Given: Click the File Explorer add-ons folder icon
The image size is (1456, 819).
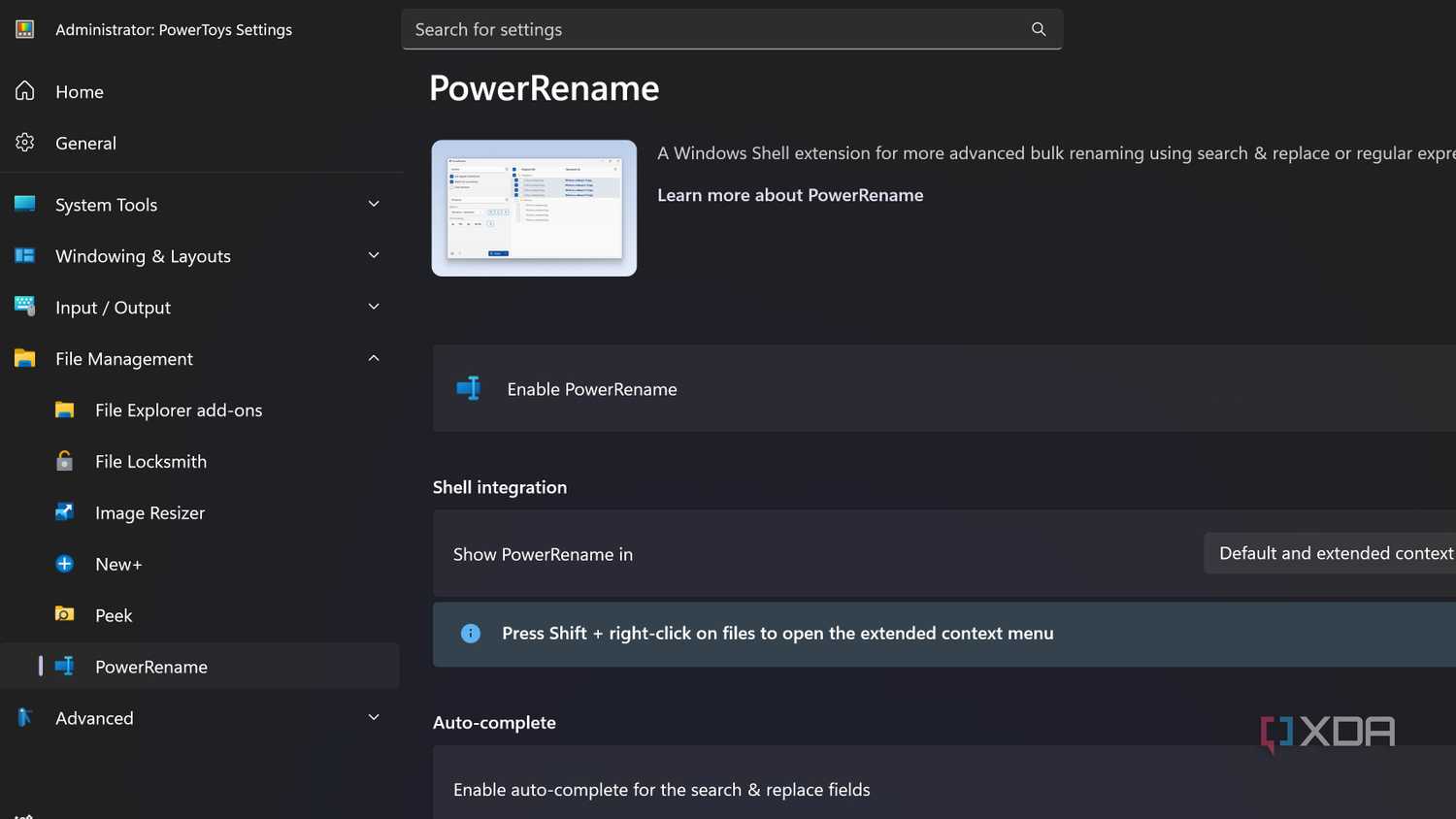Looking at the screenshot, I should pos(64,409).
